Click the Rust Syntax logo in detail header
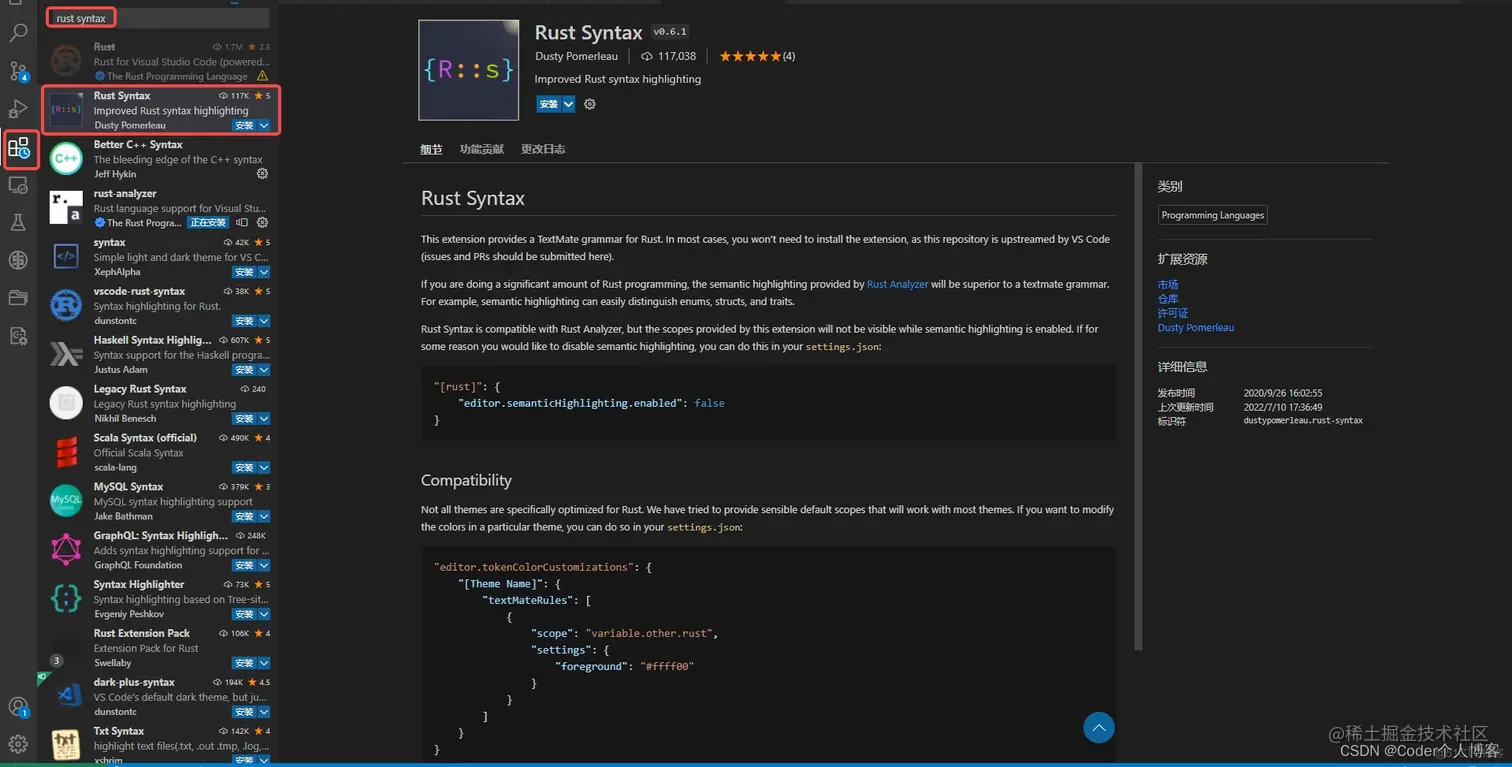This screenshot has height=767, width=1512. [x=469, y=70]
